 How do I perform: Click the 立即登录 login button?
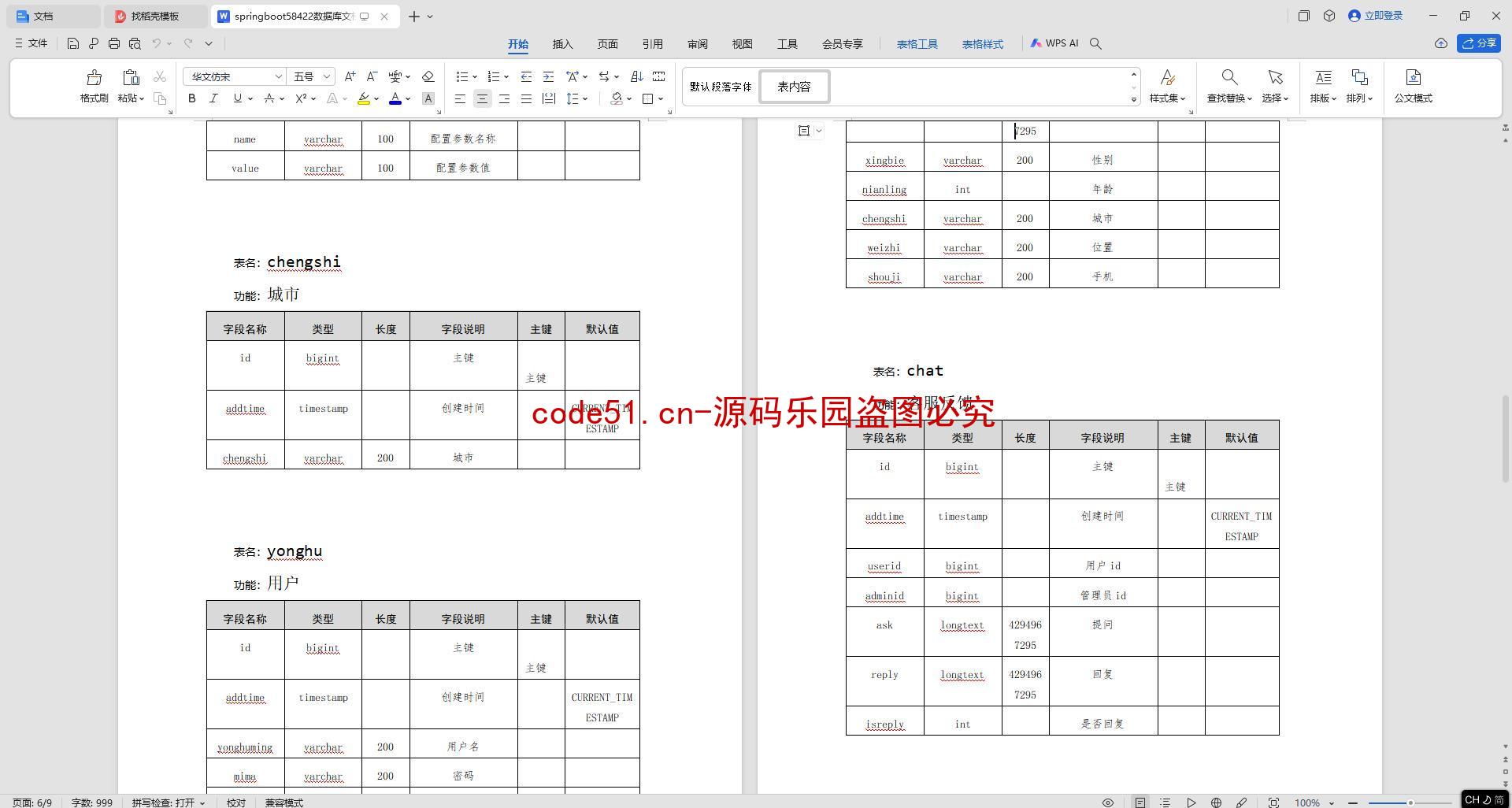(1376, 16)
